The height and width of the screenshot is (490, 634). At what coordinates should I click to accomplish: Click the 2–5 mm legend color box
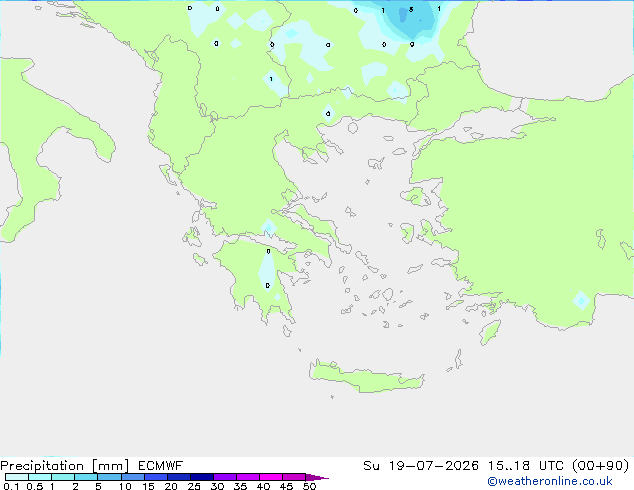(x=86, y=477)
